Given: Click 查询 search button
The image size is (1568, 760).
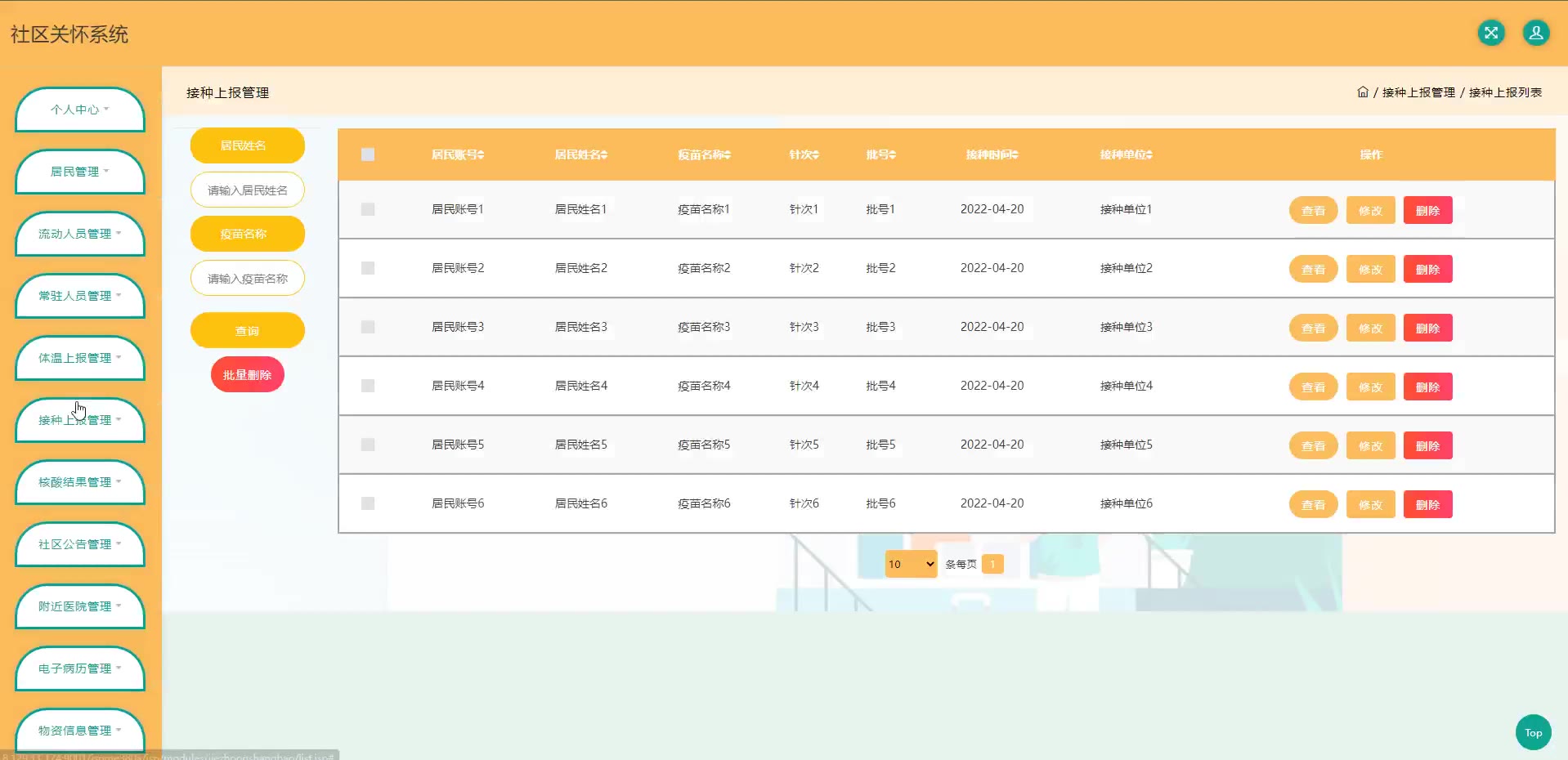Looking at the screenshot, I should 247,331.
